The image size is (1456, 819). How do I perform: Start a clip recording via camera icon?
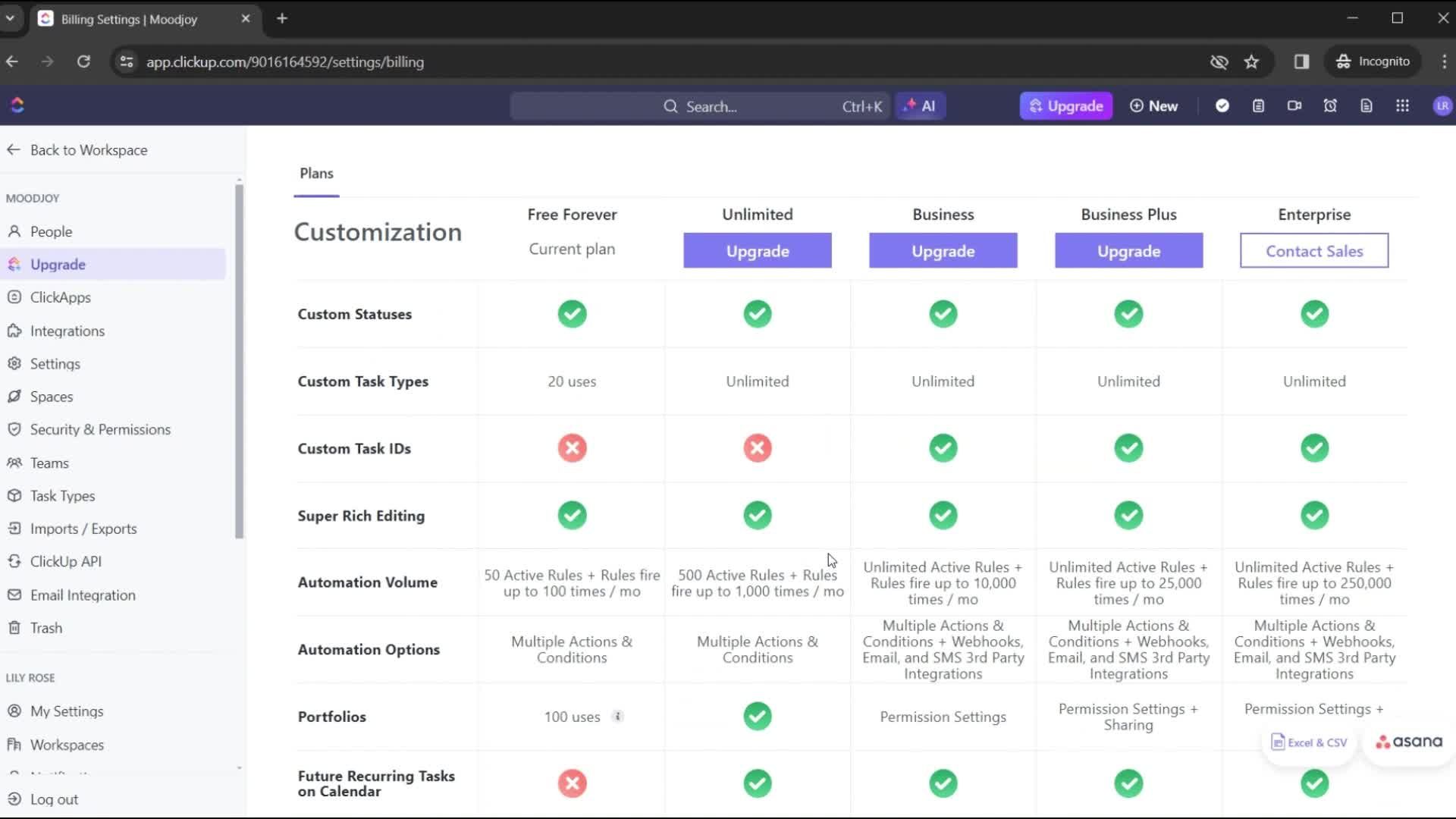pos(1294,106)
